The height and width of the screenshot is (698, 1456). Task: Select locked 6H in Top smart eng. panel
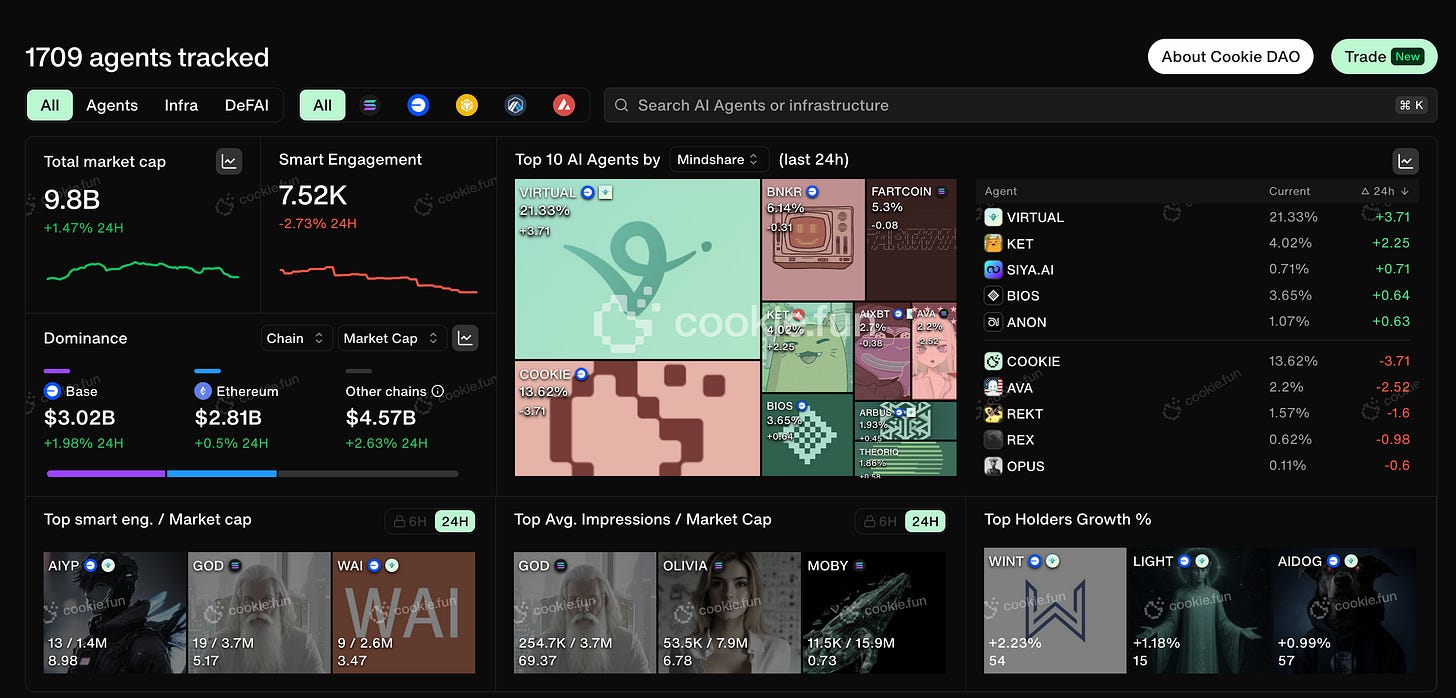click(410, 521)
